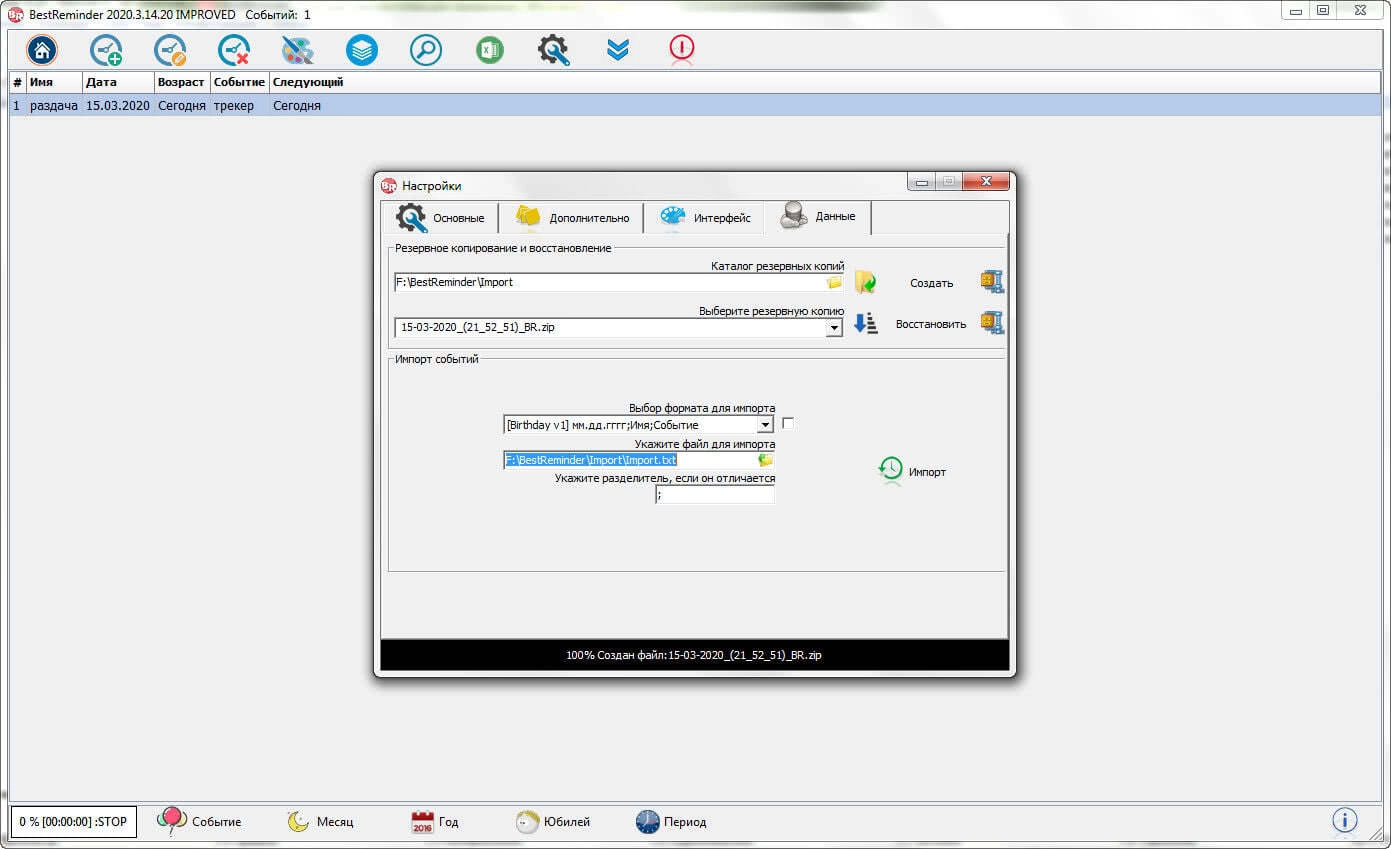Screen dimensions: 1391x849
Task: Click the Дата column header
Action: 118,82
